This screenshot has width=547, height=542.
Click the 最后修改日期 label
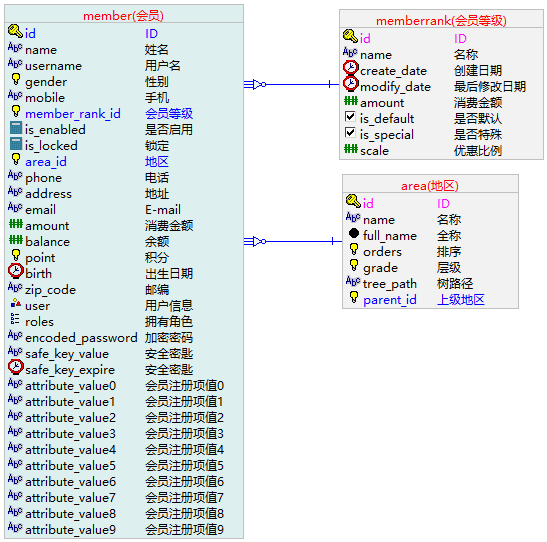pos(489,86)
